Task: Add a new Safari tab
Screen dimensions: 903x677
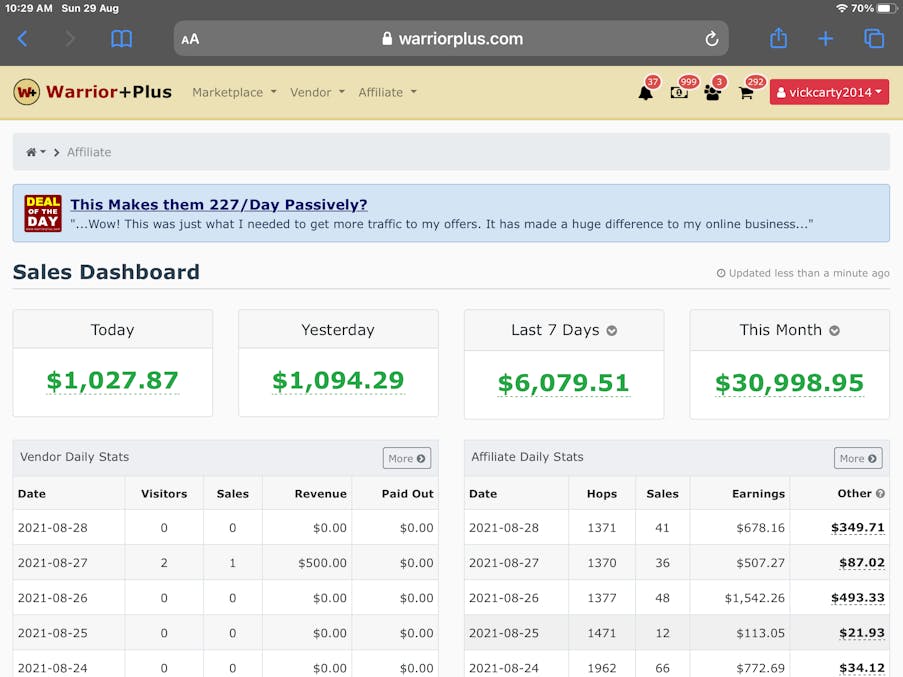Action: pyautogui.click(x=825, y=39)
